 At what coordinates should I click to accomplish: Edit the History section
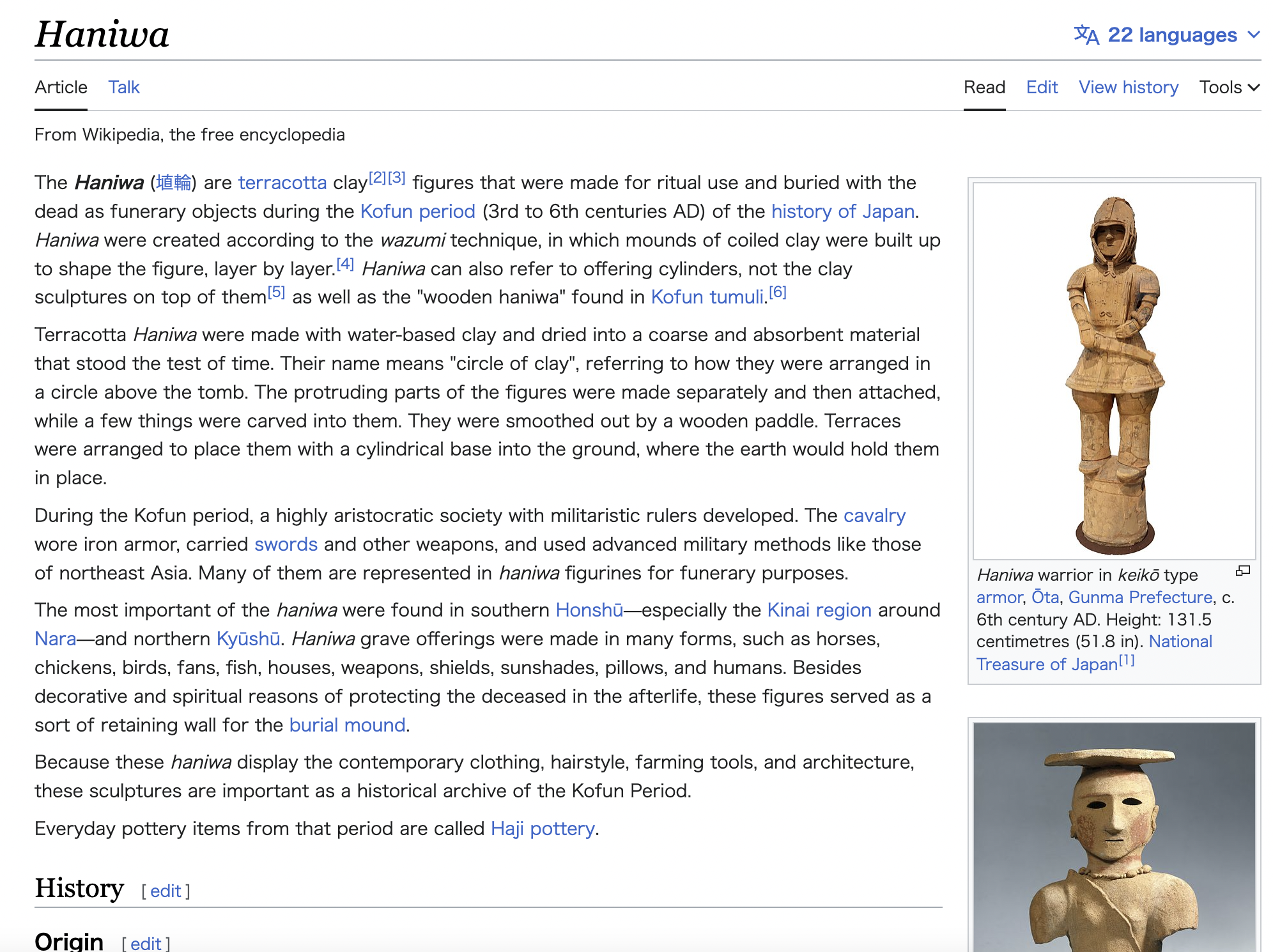(x=166, y=891)
